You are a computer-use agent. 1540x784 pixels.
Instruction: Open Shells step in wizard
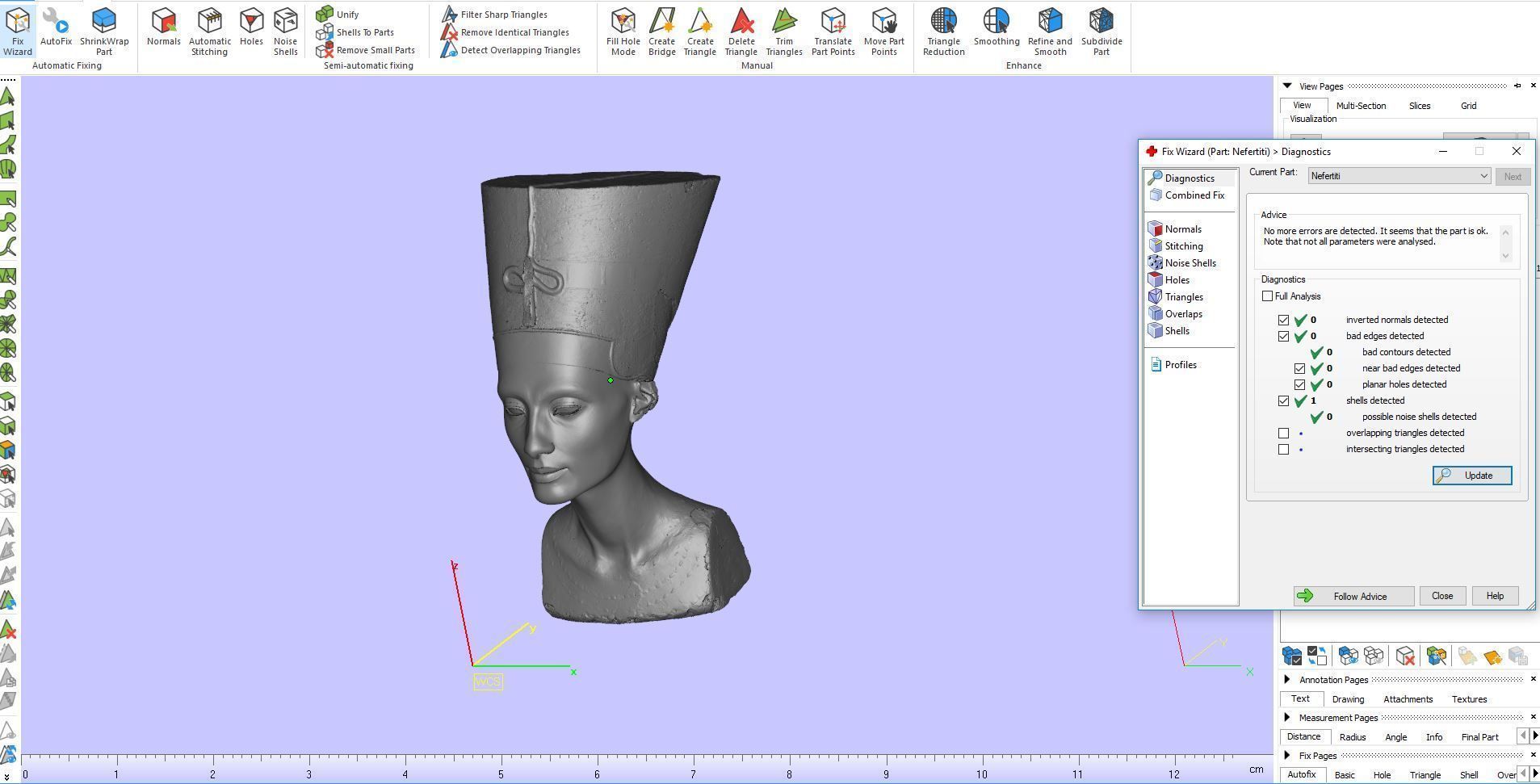(1177, 330)
